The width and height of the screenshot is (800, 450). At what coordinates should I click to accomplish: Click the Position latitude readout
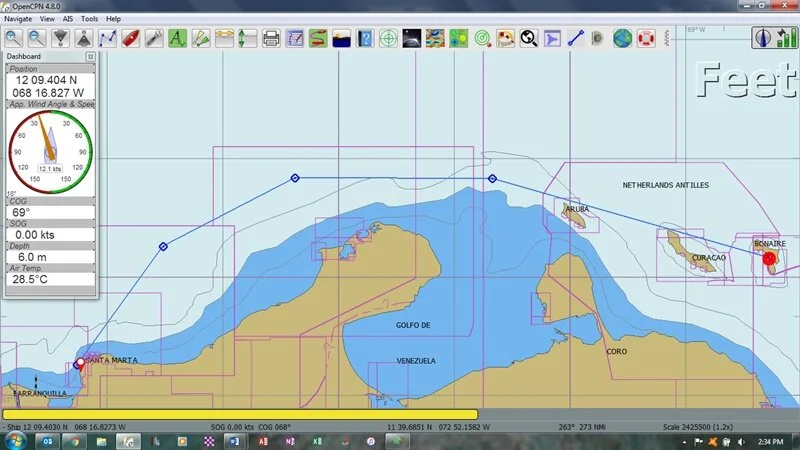[x=46, y=80]
